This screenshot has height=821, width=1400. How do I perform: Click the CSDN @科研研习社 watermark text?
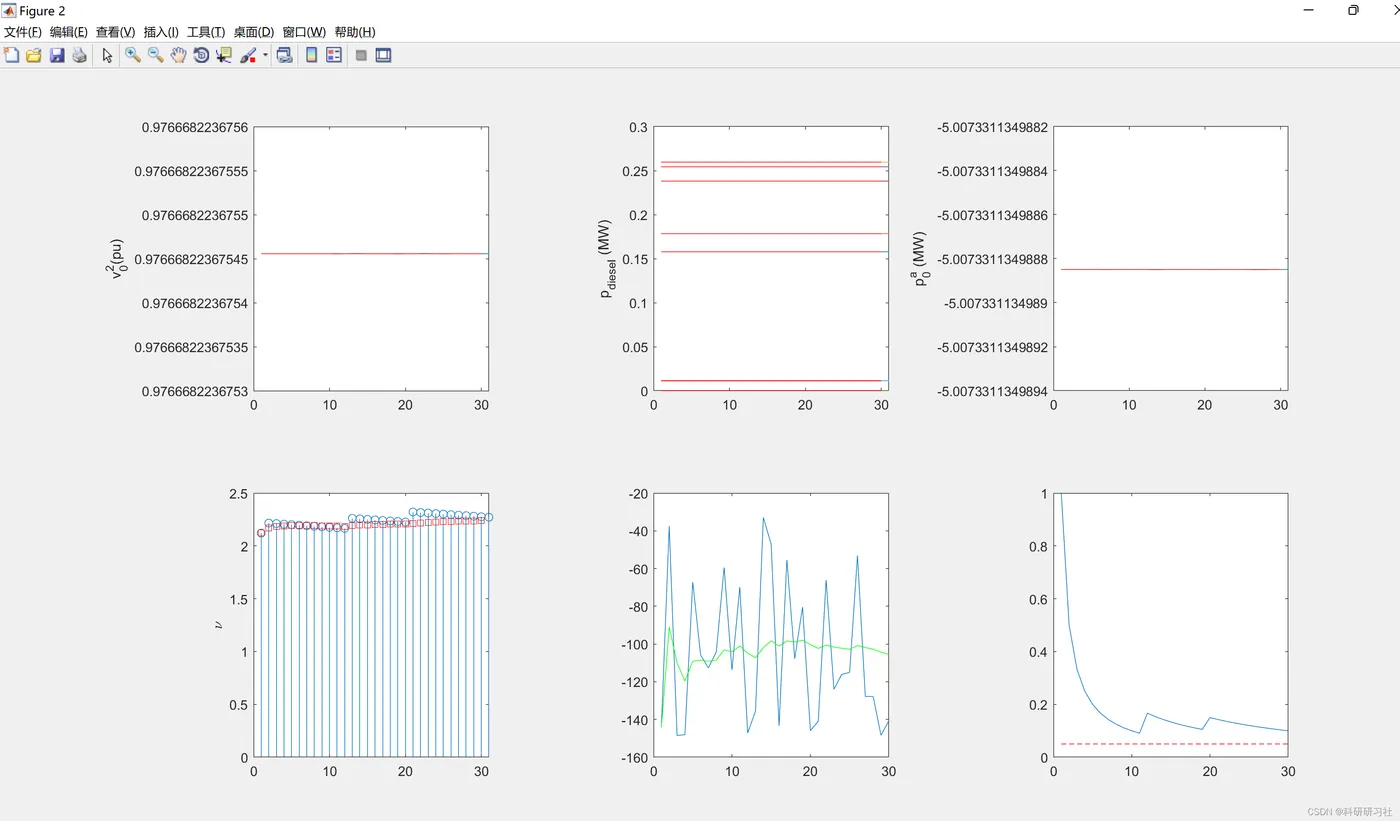tap(1349, 811)
